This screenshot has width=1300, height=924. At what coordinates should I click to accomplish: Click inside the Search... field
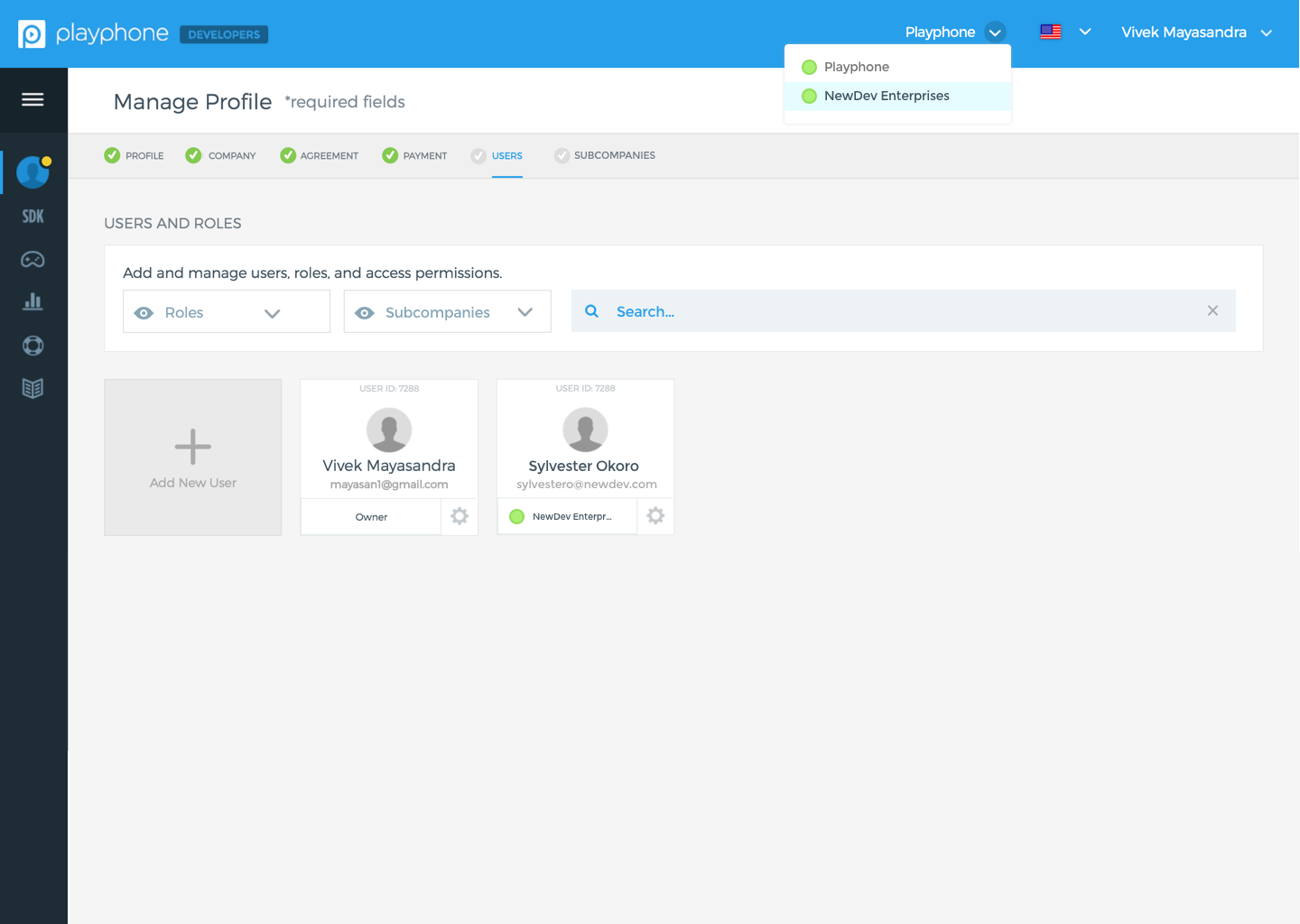(x=904, y=311)
